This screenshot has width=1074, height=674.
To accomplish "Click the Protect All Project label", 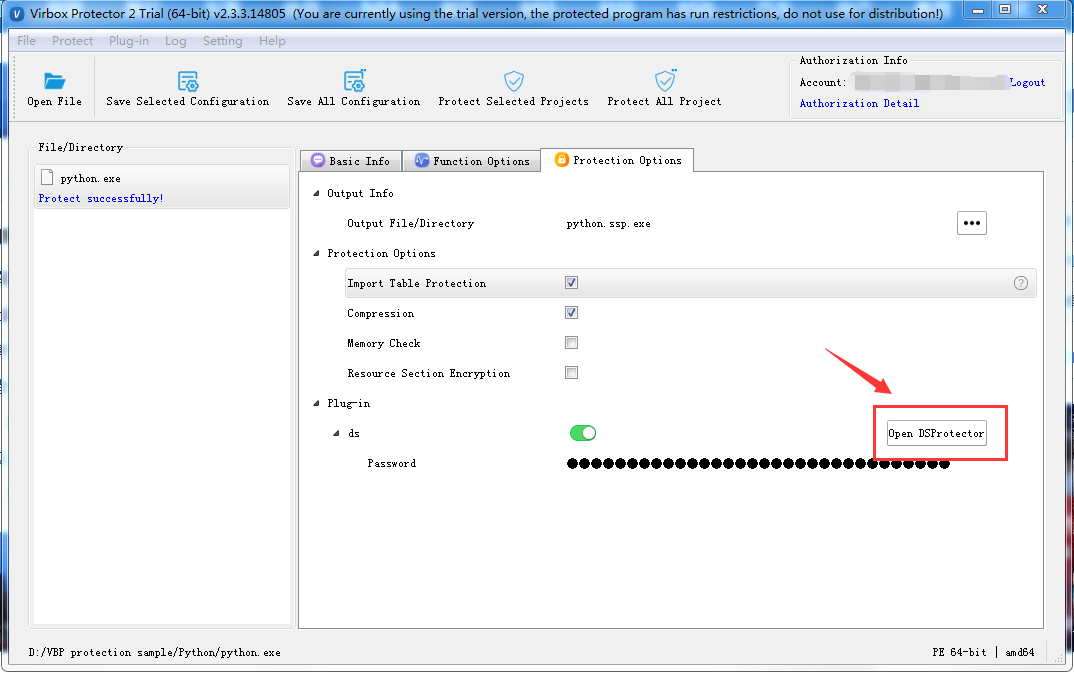I will (x=664, y=101).
